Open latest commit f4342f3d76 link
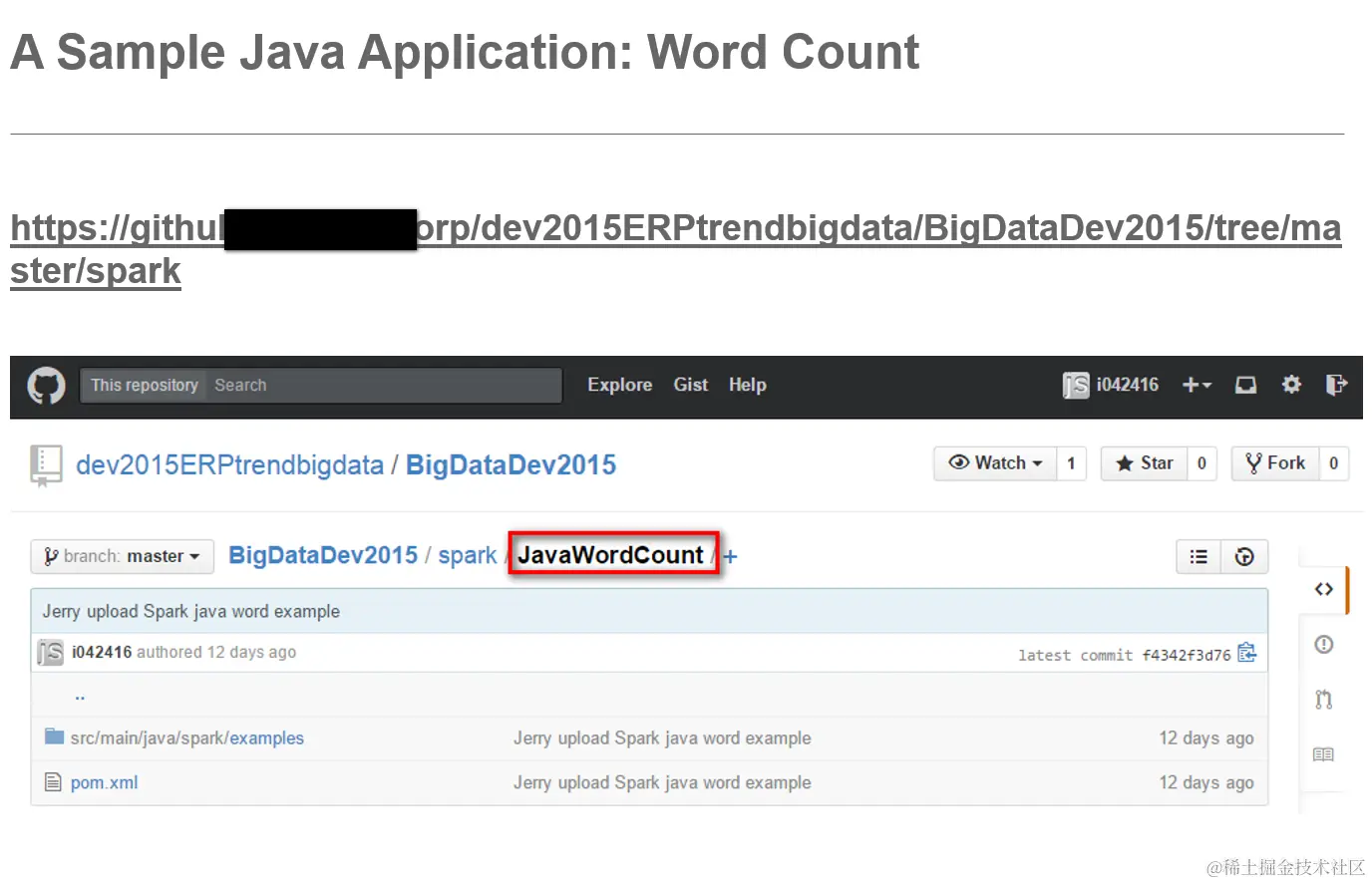Image resolution: width=1372 pixels, height=884 pixels. coord(1186,655)
